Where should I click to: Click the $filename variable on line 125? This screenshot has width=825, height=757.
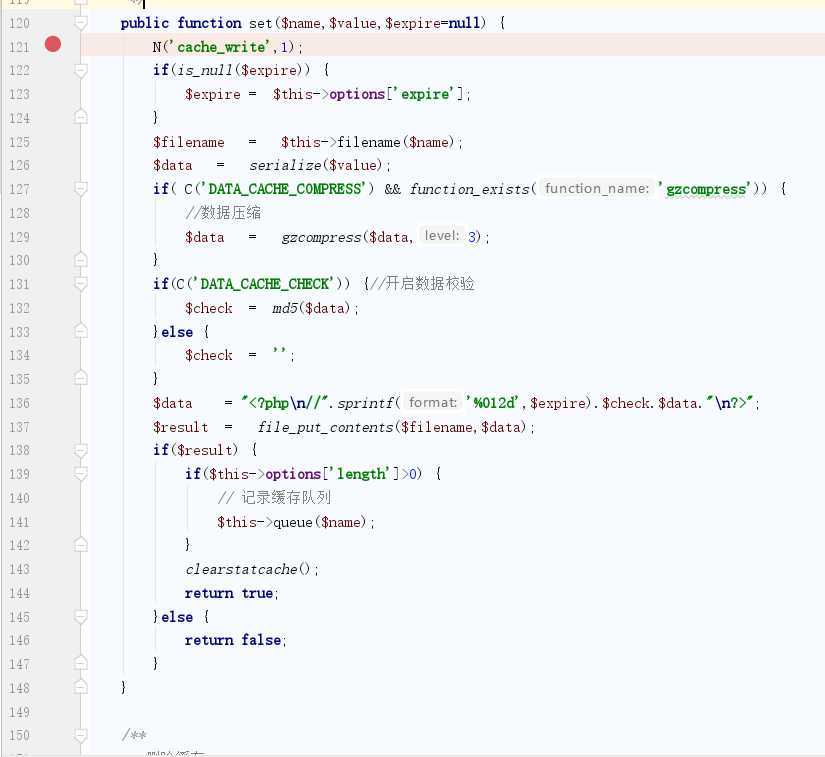click(x=189, y=142)
